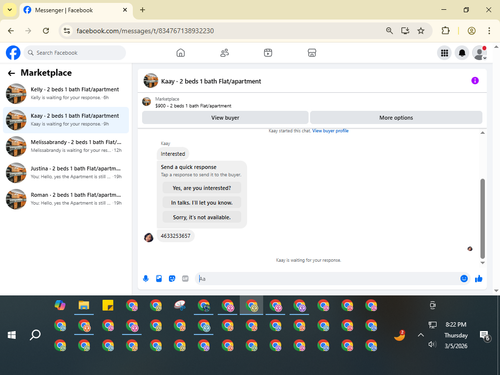Image resolution: width=500 pixels, height=375 pixels.
Task: Expand the tab search dropdown
Action: [x=10, y=10]
